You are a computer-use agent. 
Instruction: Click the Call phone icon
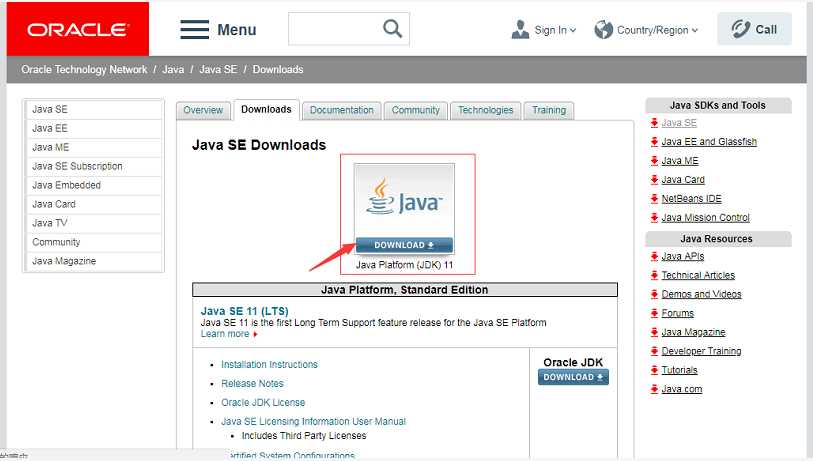(x=741, y=29)
